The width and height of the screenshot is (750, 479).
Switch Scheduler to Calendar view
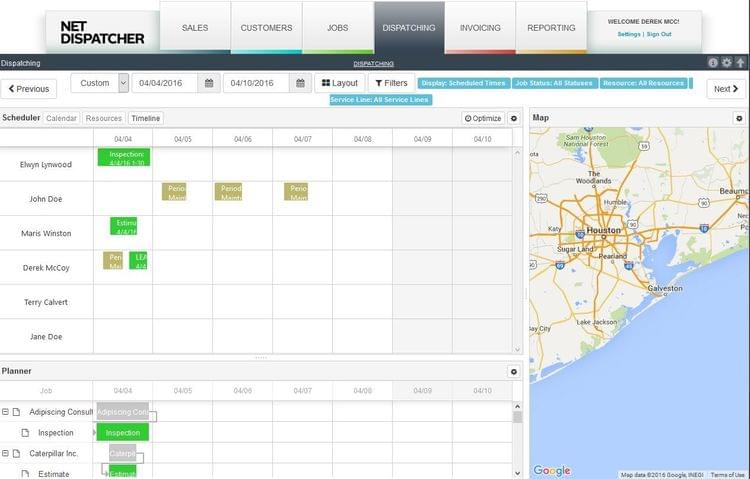tap(61, 118)
